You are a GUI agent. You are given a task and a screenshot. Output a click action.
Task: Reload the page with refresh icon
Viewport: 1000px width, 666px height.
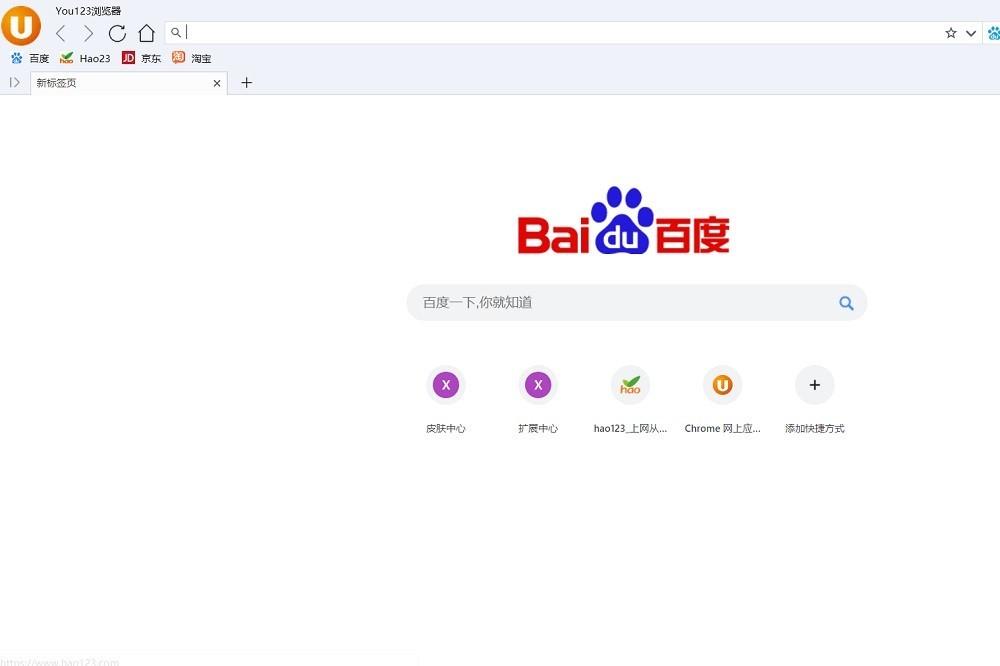[117, 33]
